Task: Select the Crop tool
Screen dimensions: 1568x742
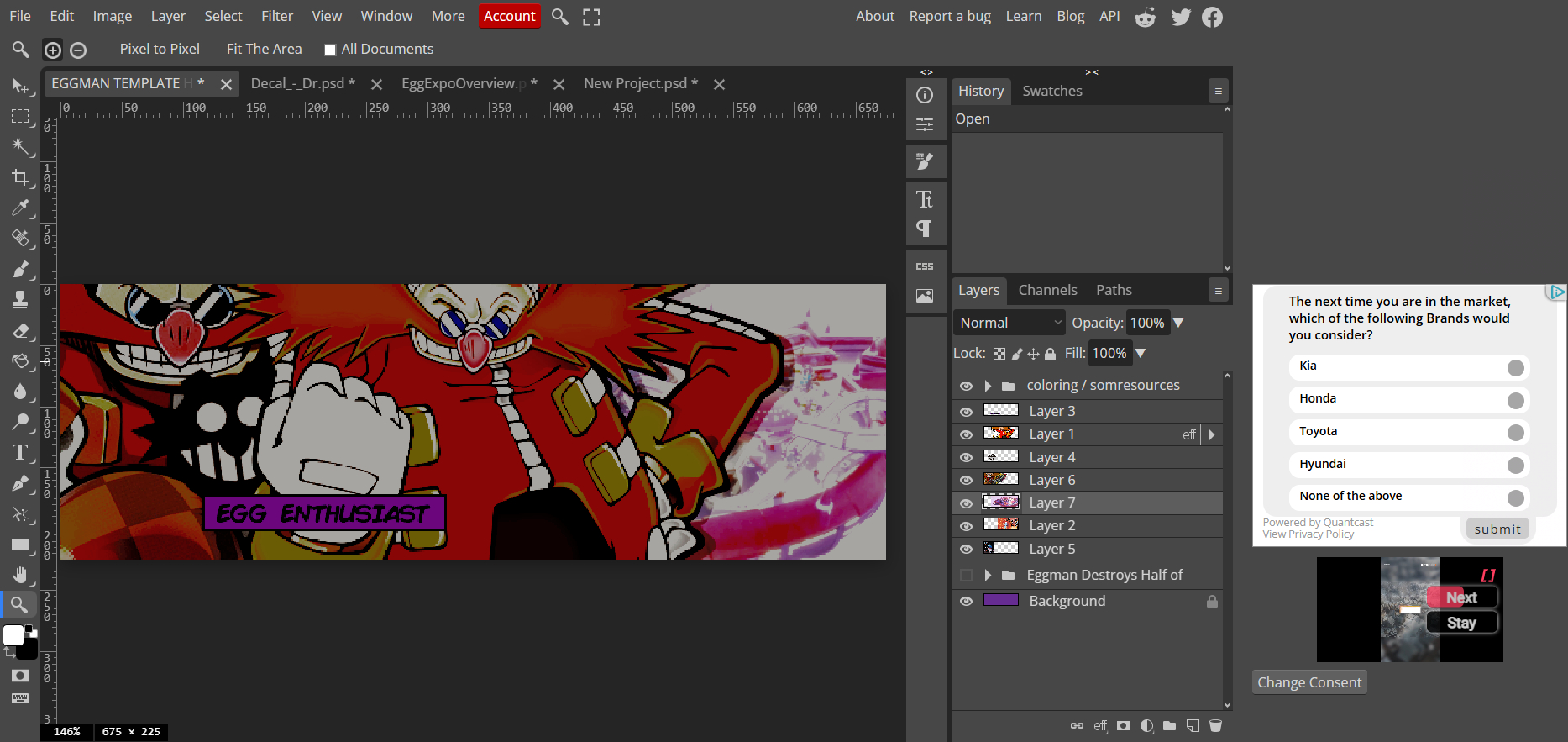Action: pyautogui.click(x=20, y=177)
